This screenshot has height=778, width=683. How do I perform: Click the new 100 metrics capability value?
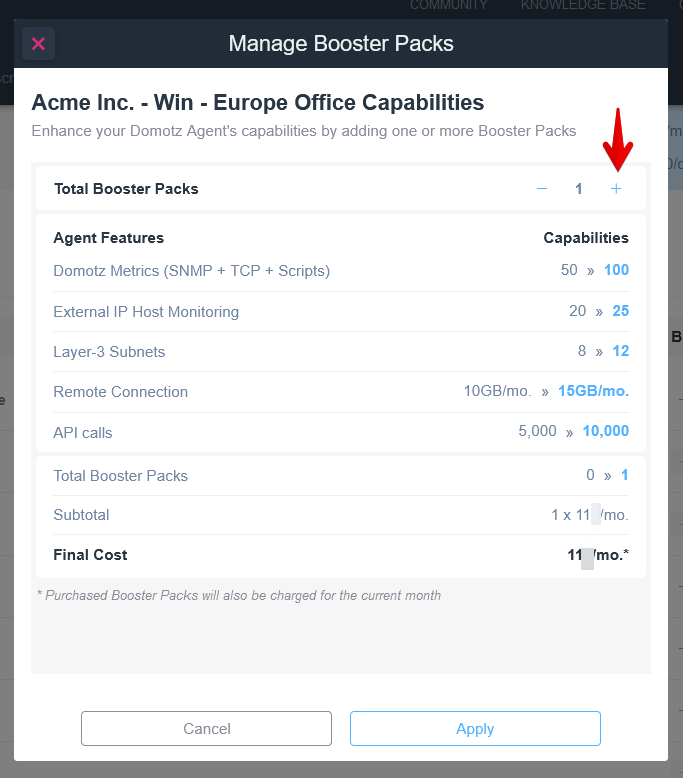(617, 270)
